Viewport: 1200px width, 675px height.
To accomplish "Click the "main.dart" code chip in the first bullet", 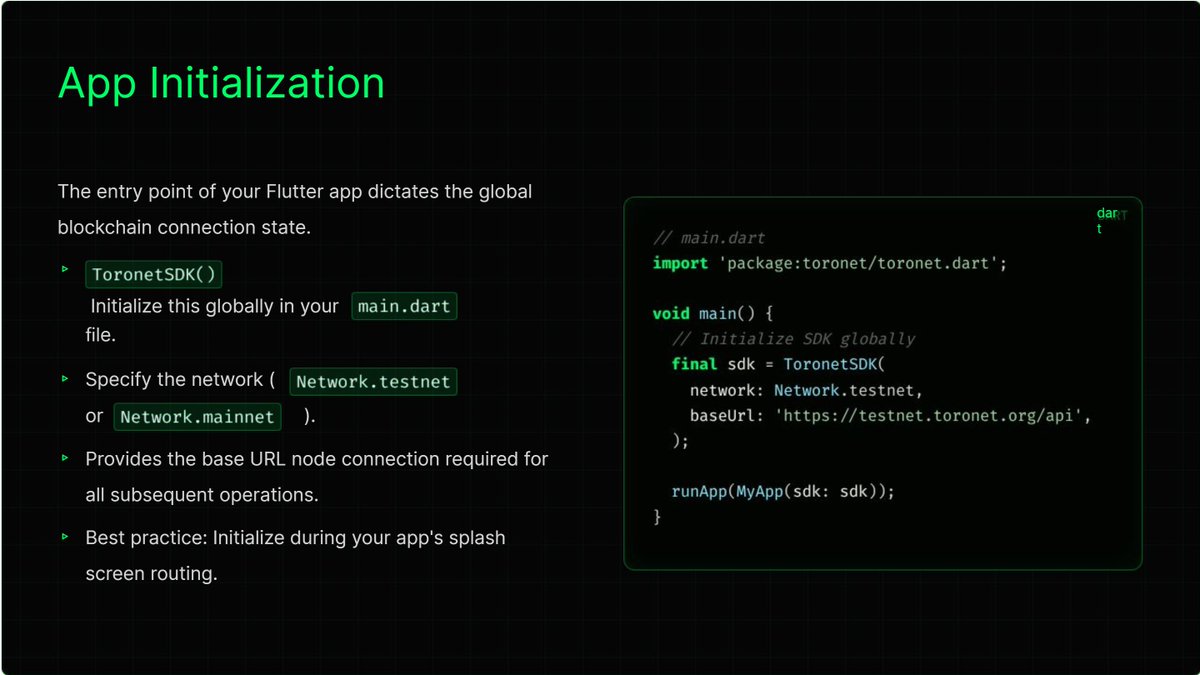I will tap(404, 306).
